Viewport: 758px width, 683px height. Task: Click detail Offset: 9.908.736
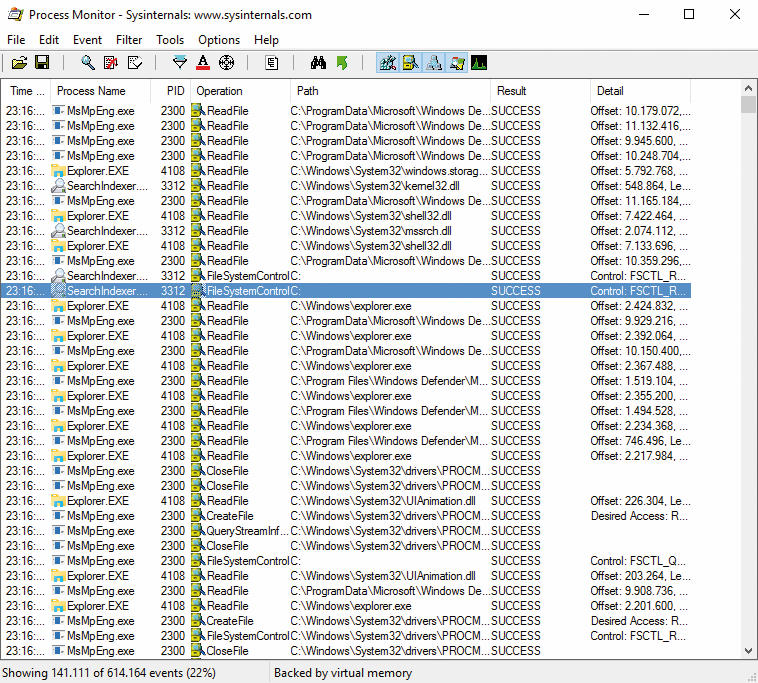point(639,591)
